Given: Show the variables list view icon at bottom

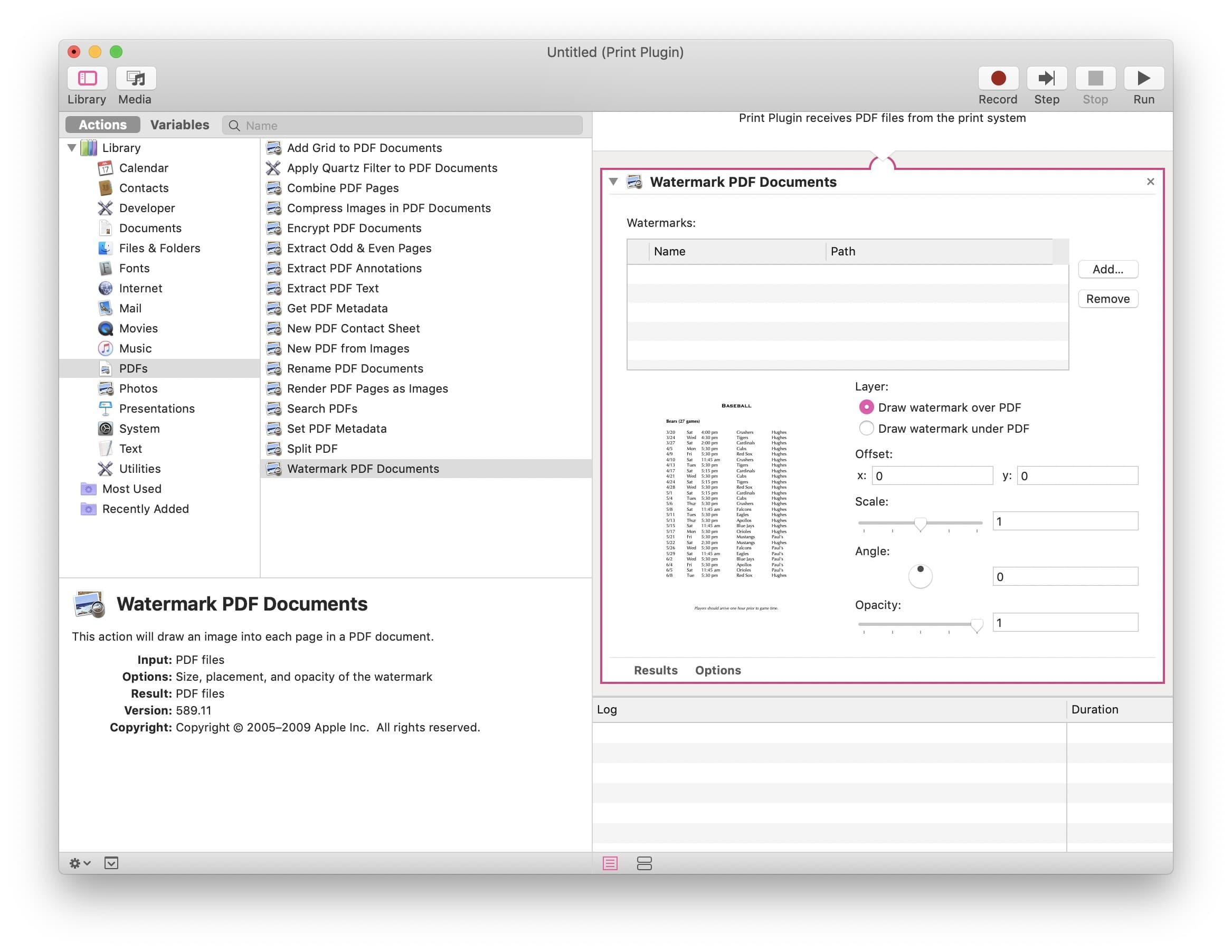Looking at the screenshot, I should click(x=644, y=863).
